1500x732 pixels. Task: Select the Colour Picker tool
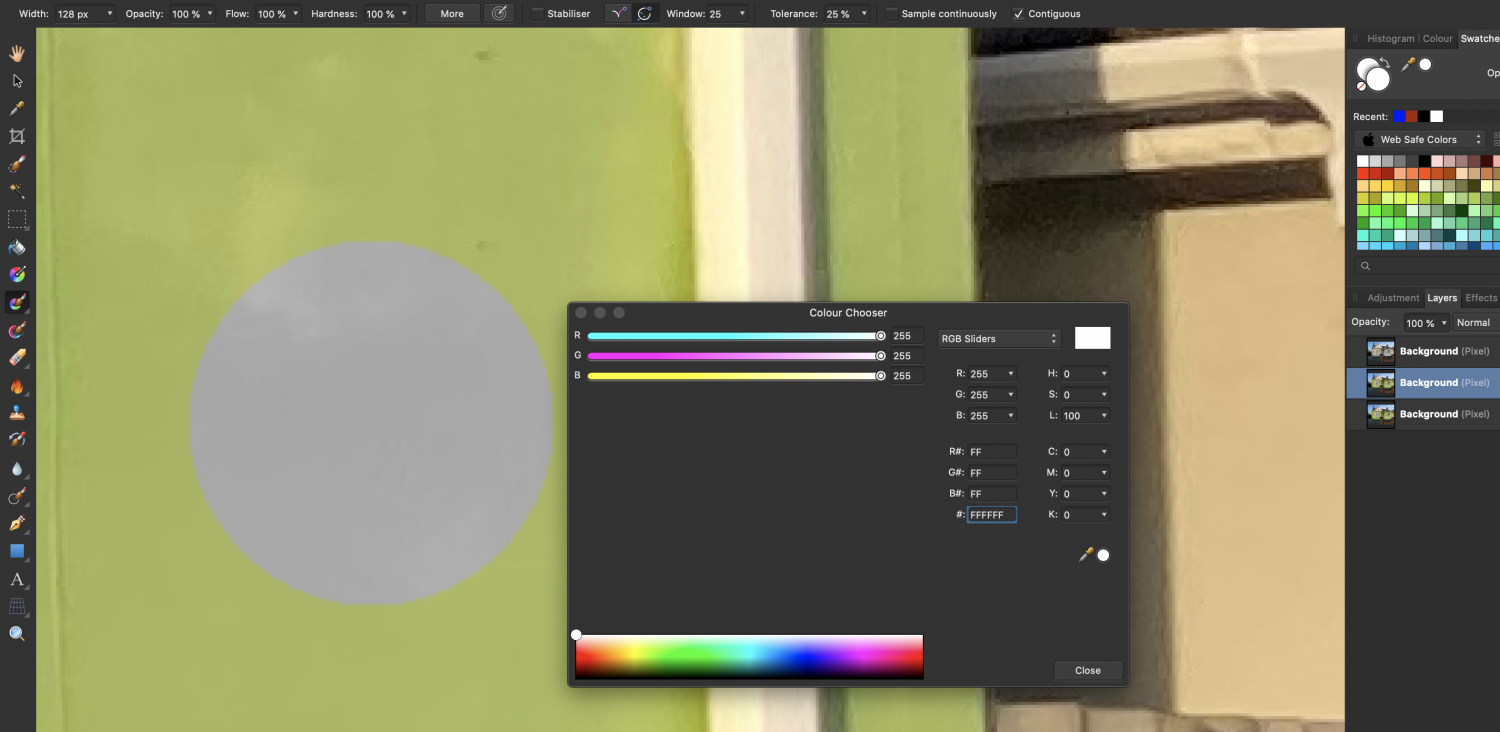[16, 108]
